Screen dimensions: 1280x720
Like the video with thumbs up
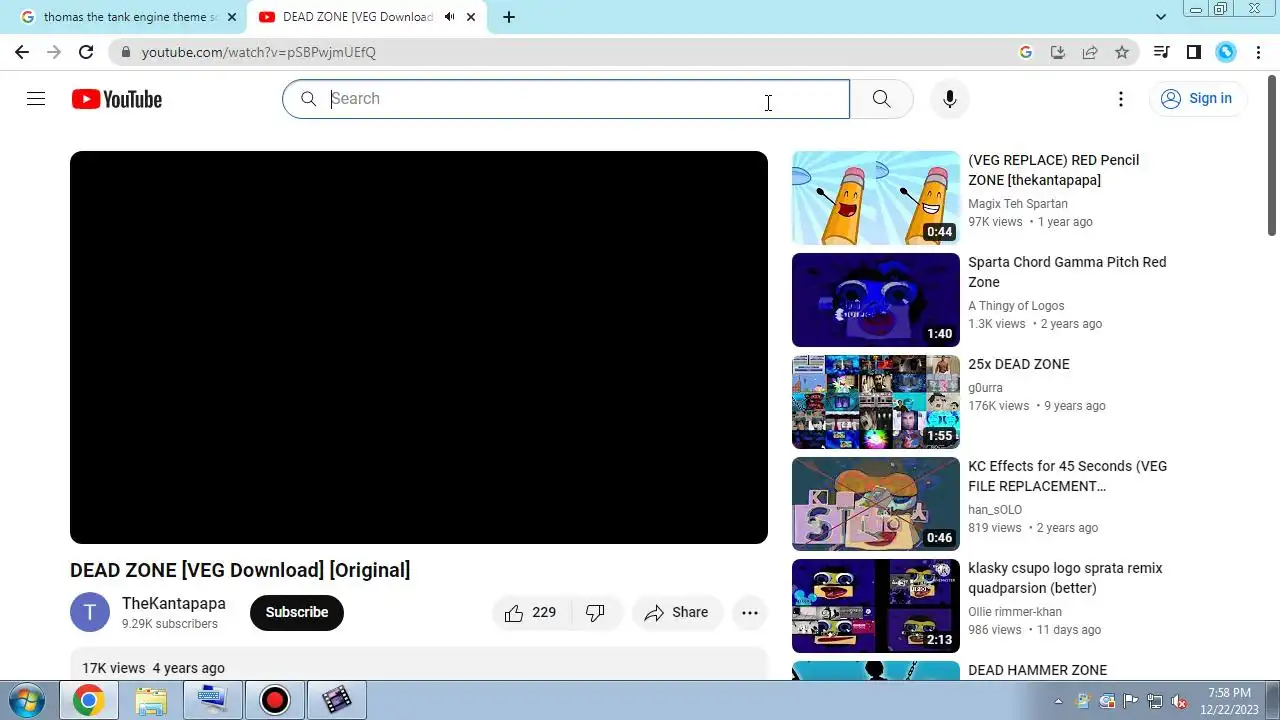531,613
